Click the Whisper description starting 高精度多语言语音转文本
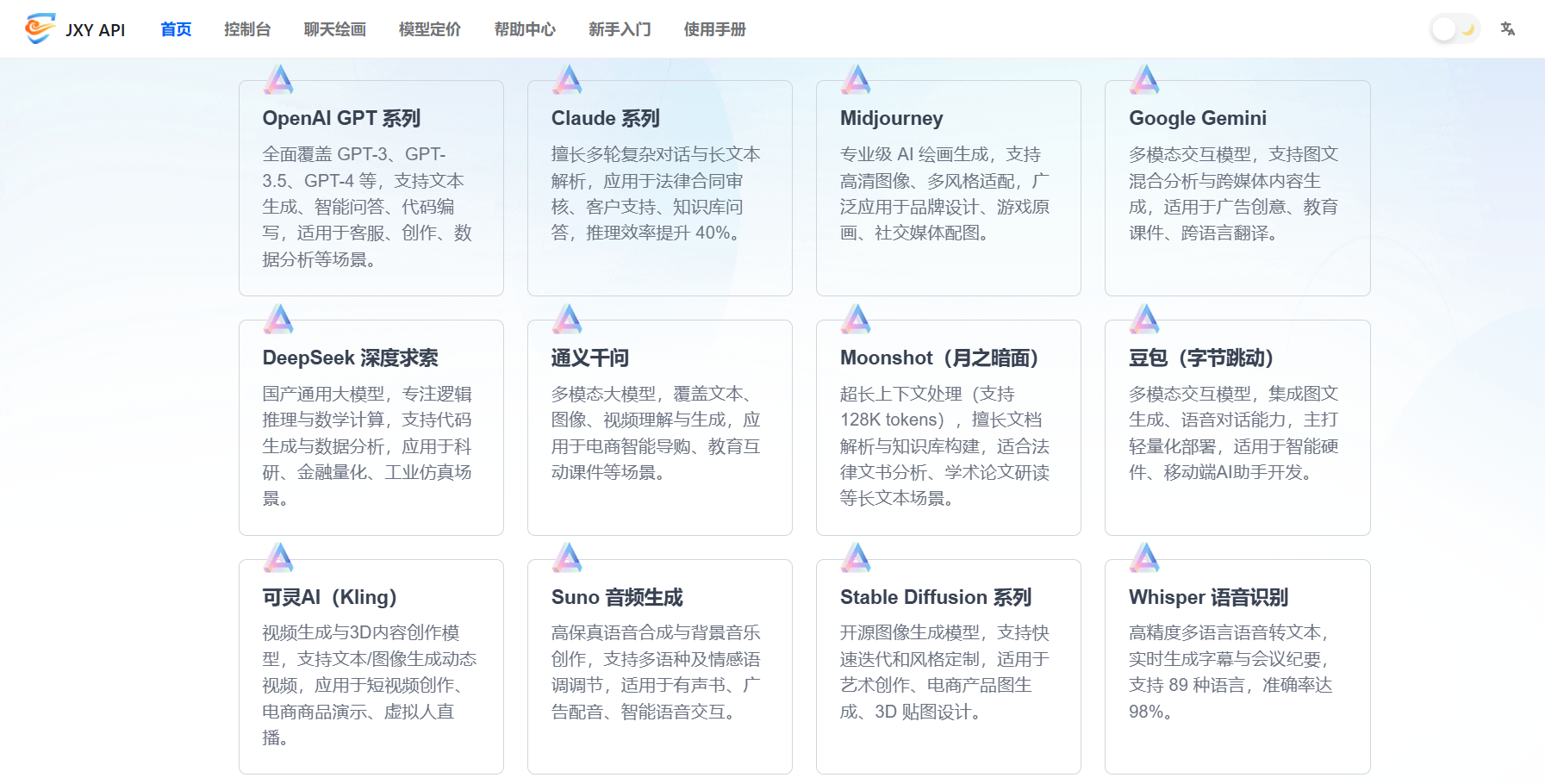Screen dimensions: 1545x784 point(1232,672)
